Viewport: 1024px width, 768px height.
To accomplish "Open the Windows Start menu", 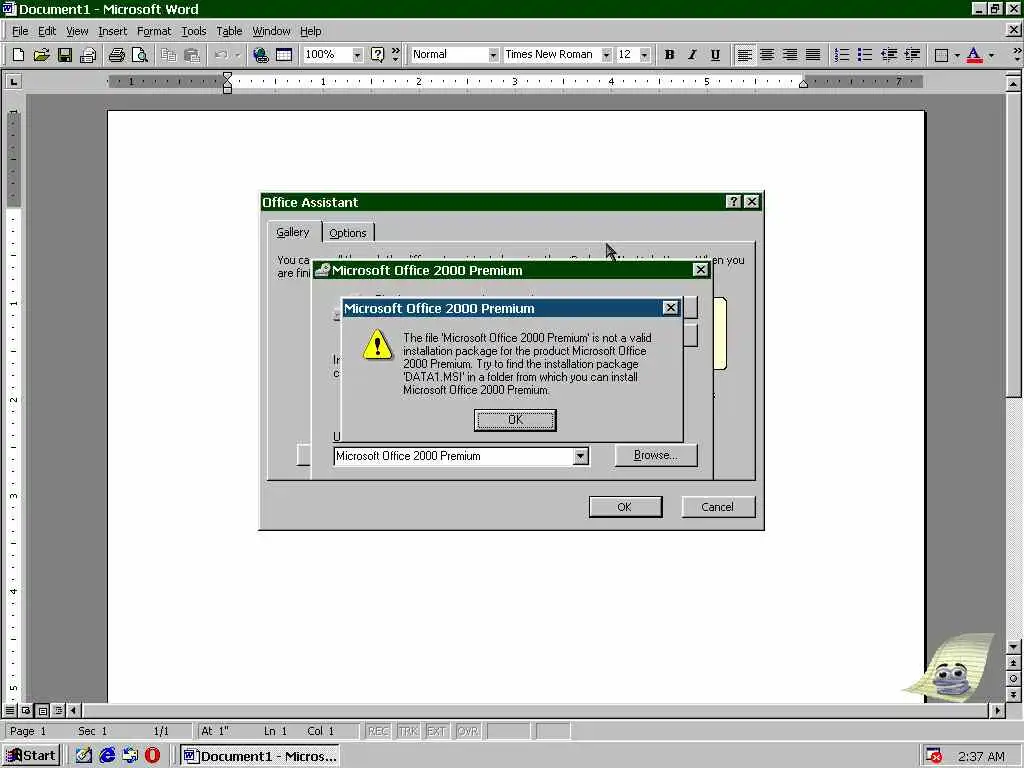I will [31, 756].
